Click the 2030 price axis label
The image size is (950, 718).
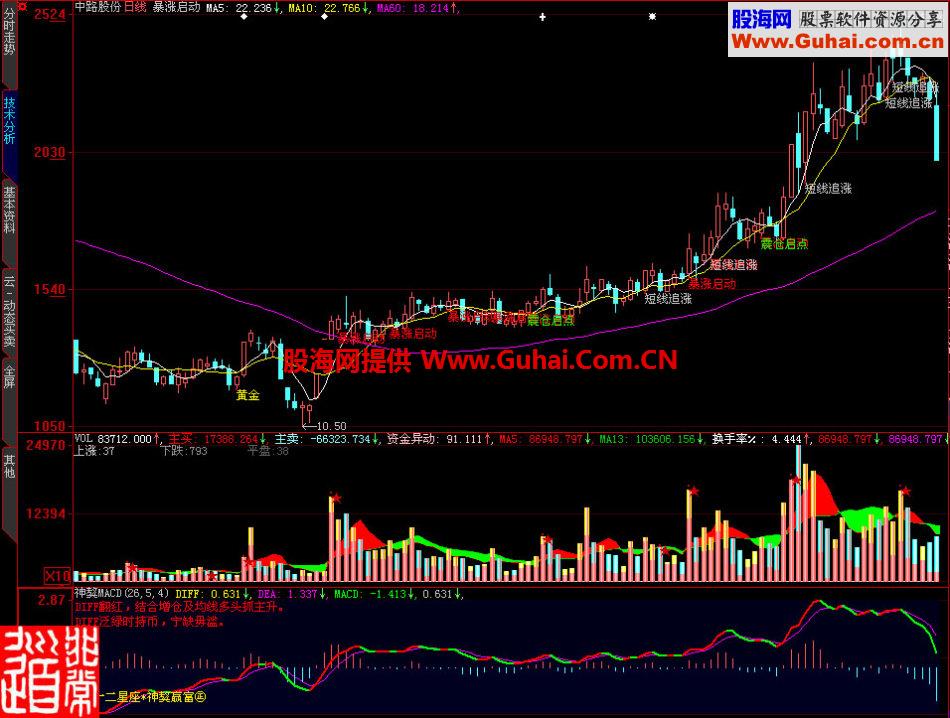50,152
